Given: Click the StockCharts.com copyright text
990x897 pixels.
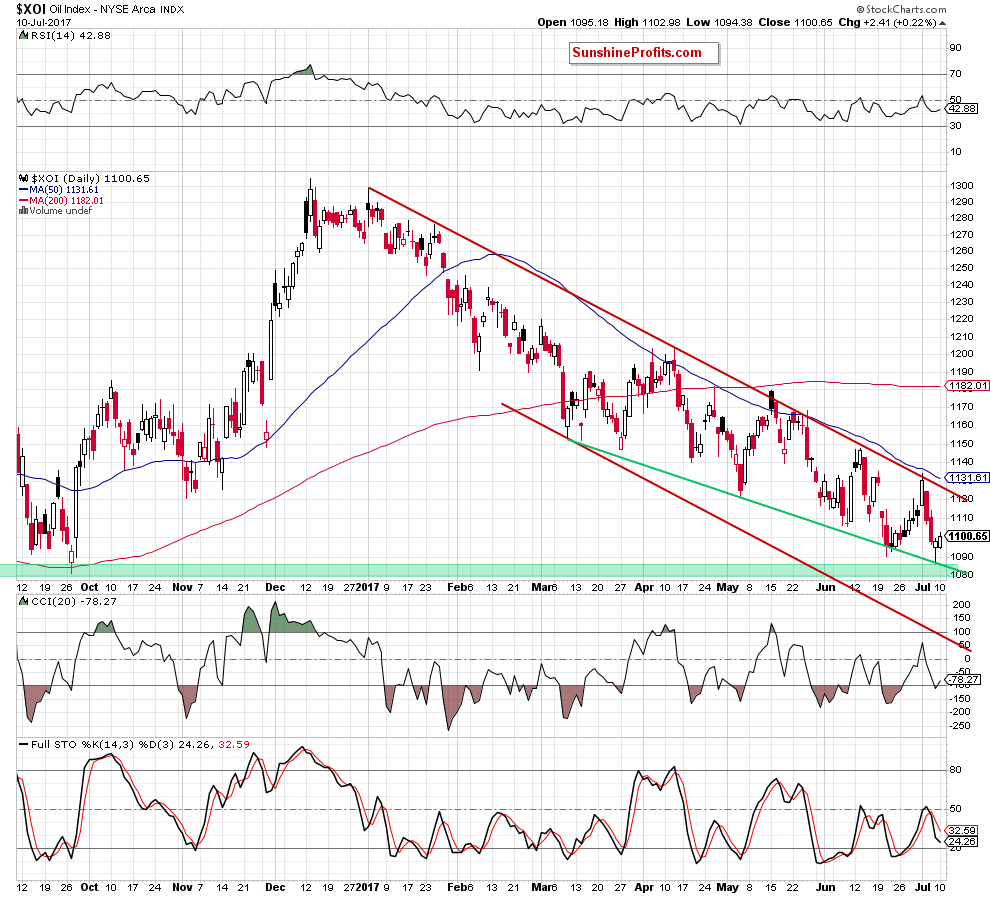Looking at the screenshot, I should click(x=902, y=9).
